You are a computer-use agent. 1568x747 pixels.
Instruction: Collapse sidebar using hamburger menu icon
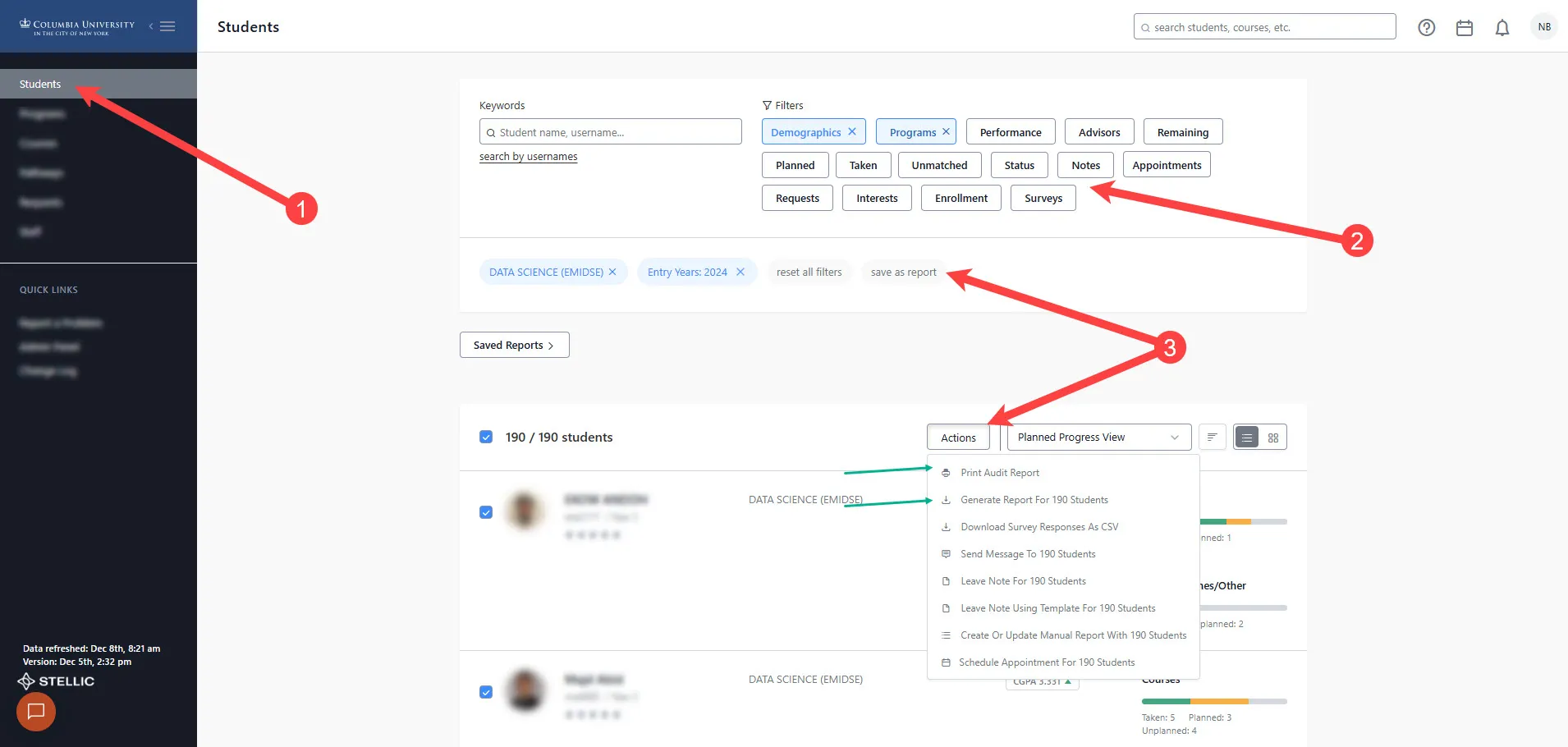(x=167, y=26)
